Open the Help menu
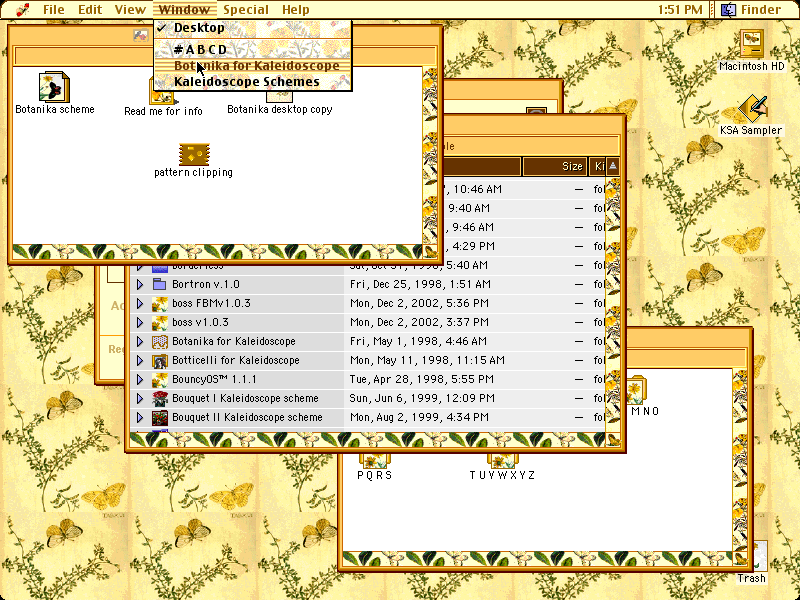Screen dimensions: 800x600 pos(295,10)
